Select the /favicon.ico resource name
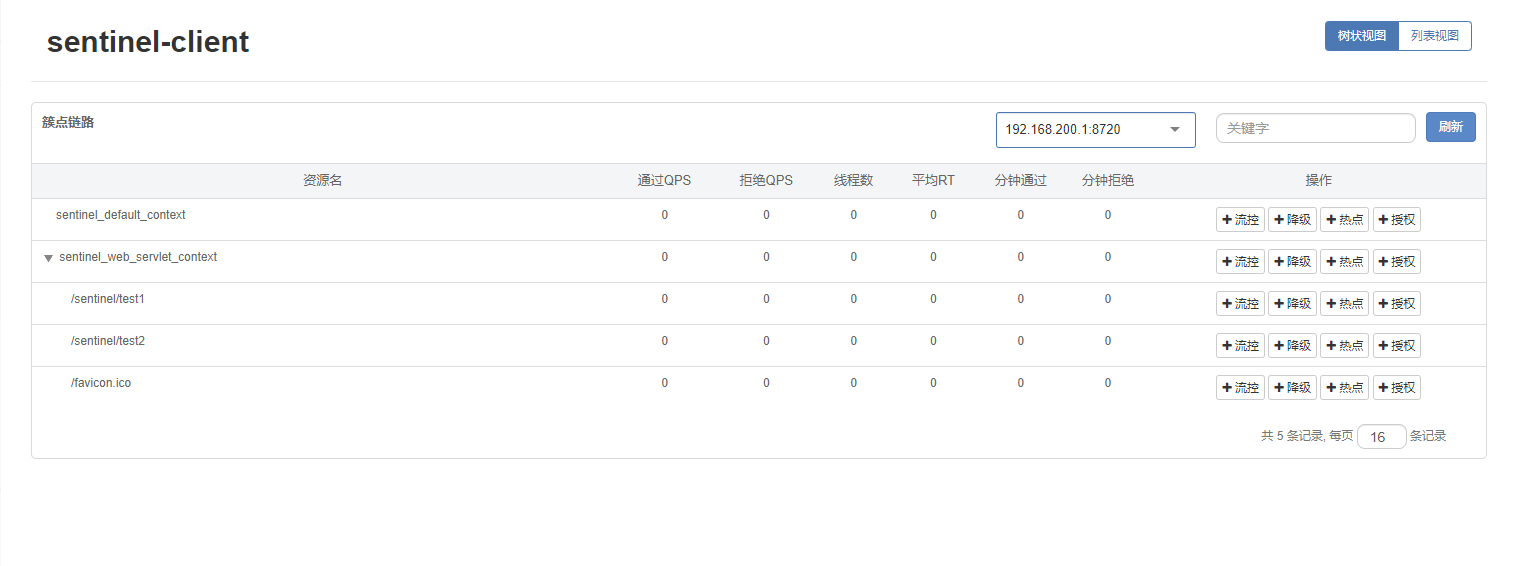Image resolution: width=1517 pixels, height=566 pixels. coord(101,383)
